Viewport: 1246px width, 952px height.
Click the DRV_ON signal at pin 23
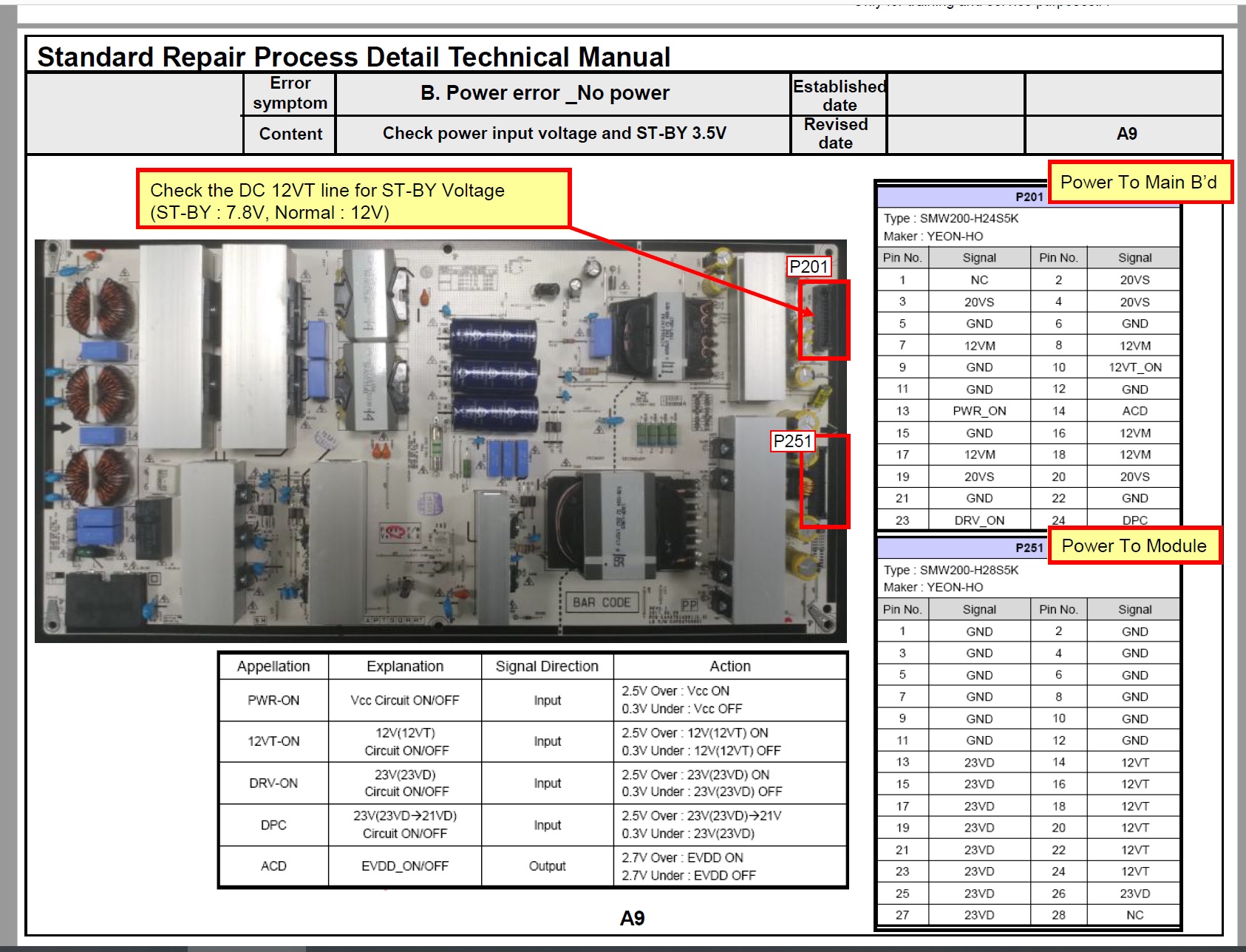click(x=978, y=520)
